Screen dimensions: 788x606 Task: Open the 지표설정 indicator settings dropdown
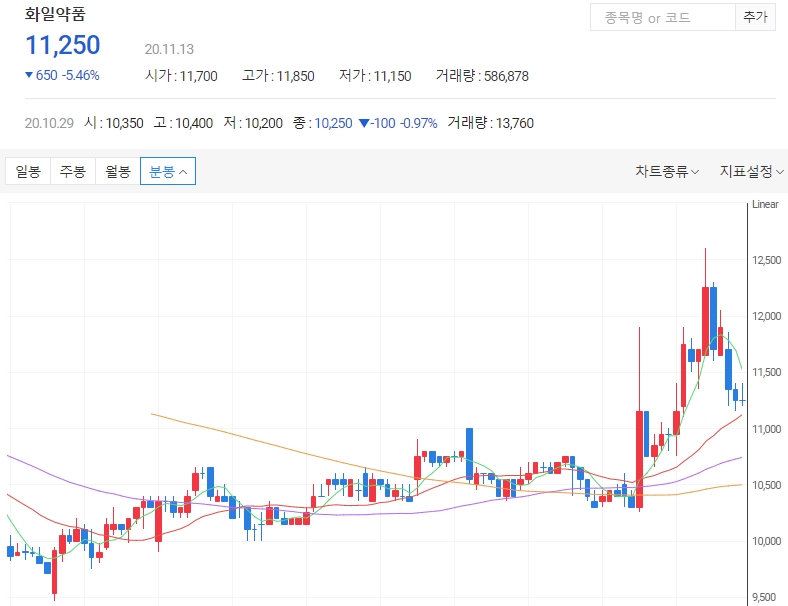(x=751, y=171)
